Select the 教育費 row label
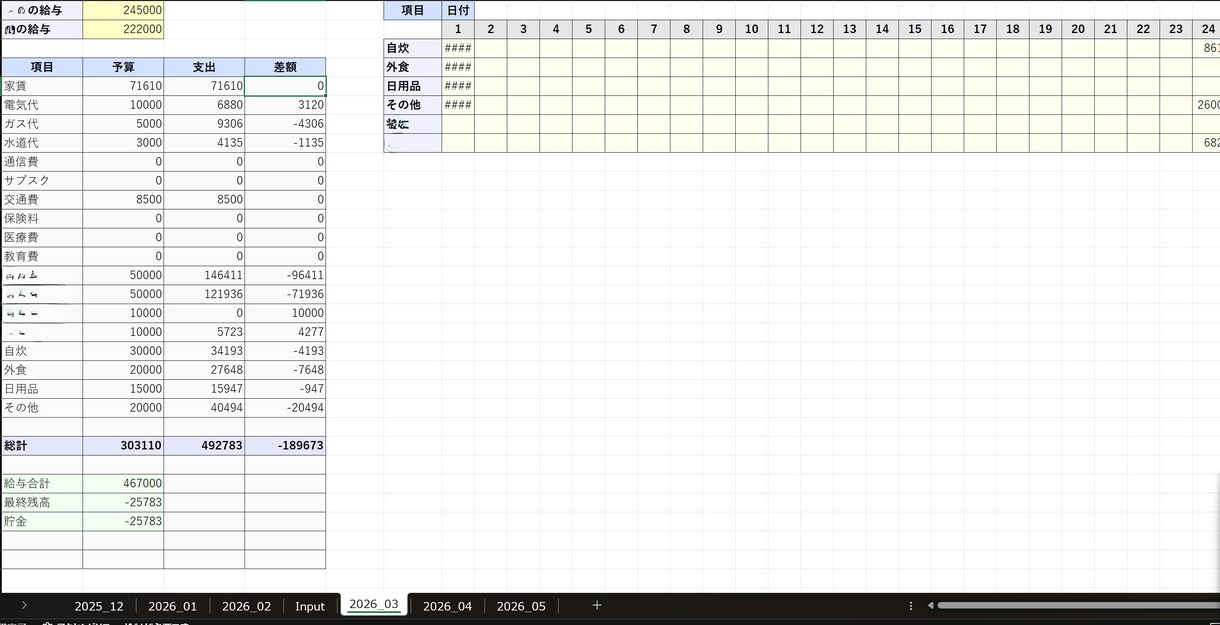 coord(42,257)
